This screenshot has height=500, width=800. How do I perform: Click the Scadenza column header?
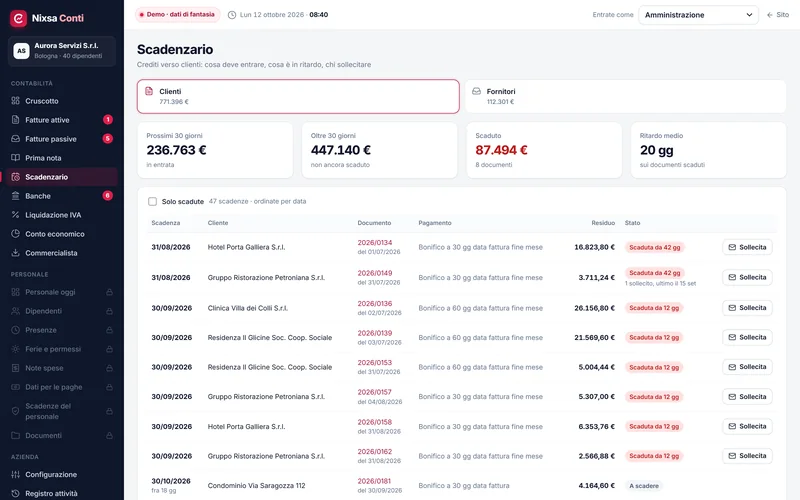click(x=166, y=223)
